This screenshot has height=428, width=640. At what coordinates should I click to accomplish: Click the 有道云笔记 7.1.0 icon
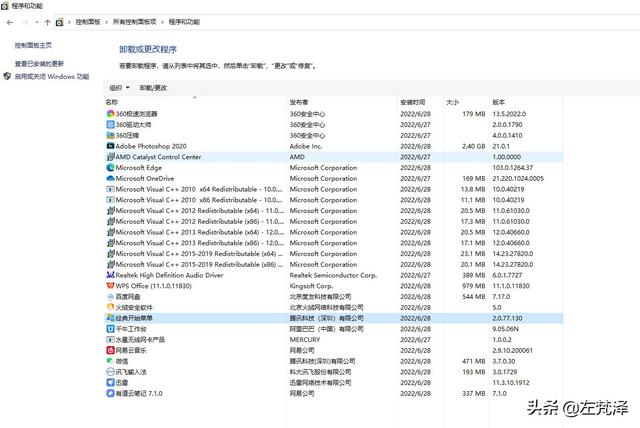pyautogui.click(x=110, y=393)
